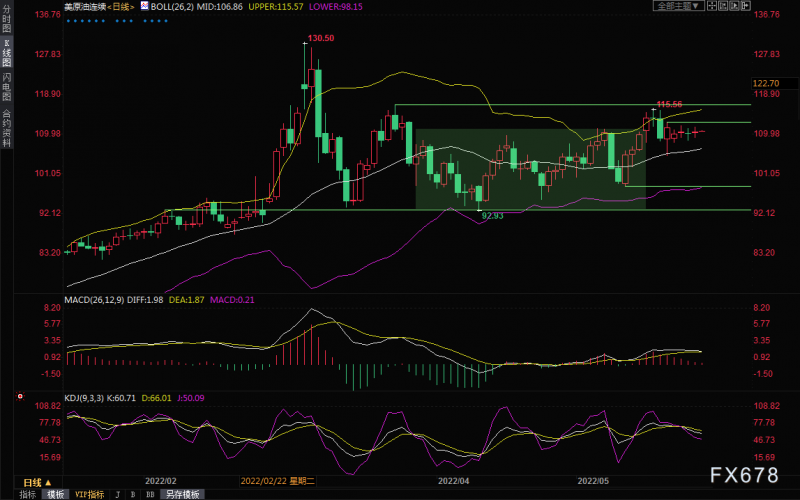The height and width of the screenshot is (500, 800).
Task: Select the 指标 bottom tab
Action: tap(28, 494)
